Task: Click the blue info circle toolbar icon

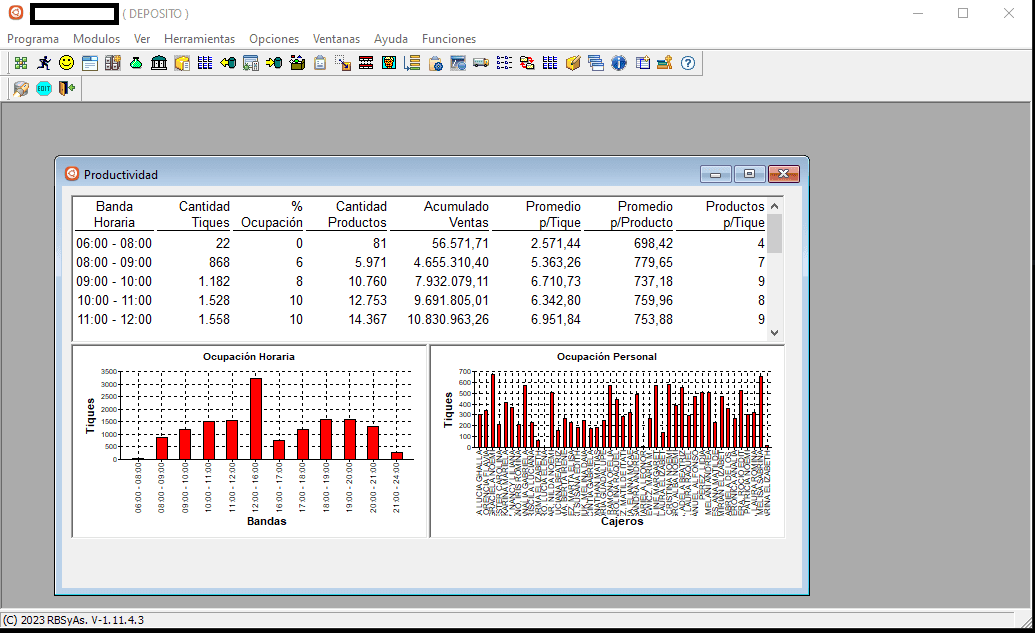Action: point(618,63)
